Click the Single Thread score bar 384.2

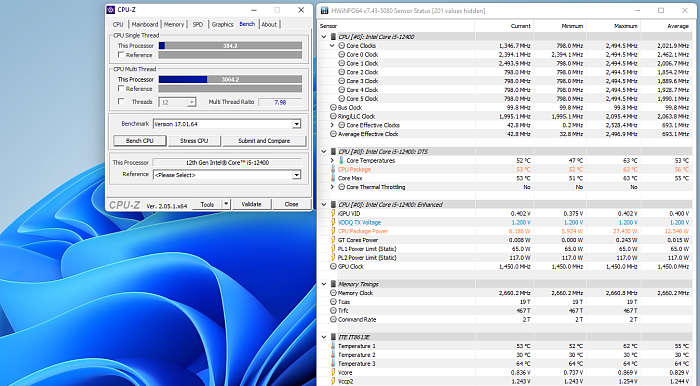[x=230, y=46]
